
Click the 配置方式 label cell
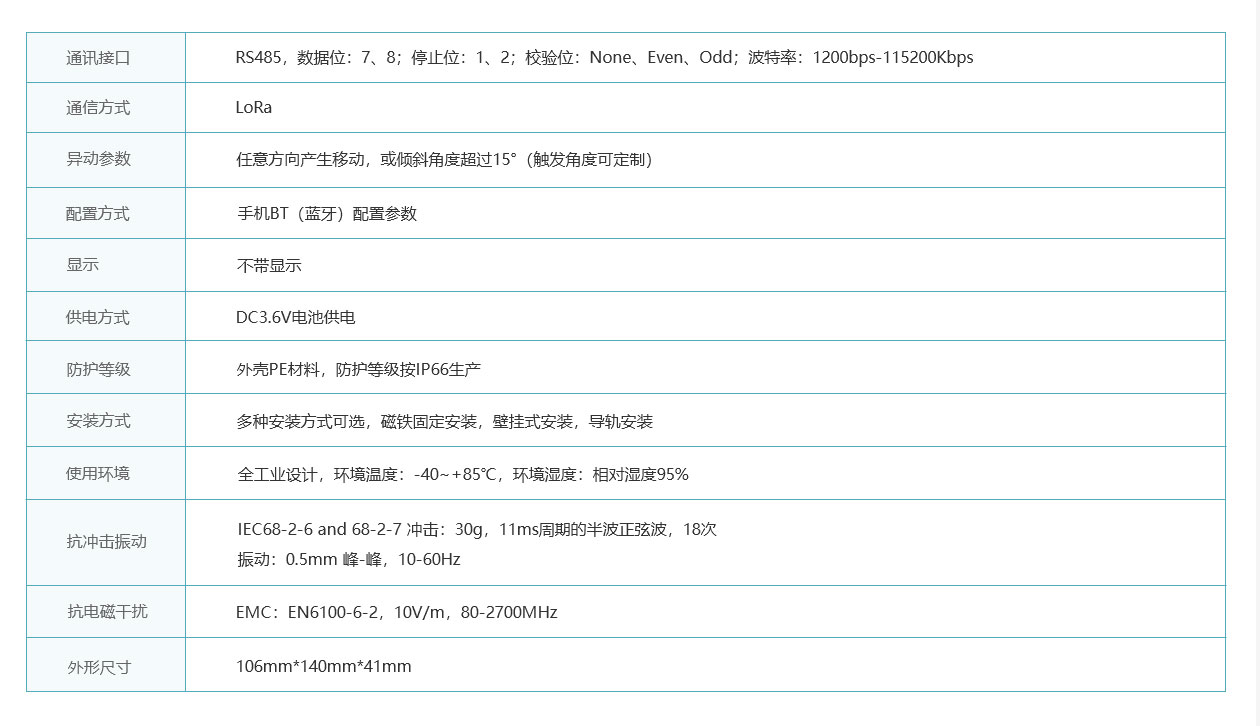point(98,214)
